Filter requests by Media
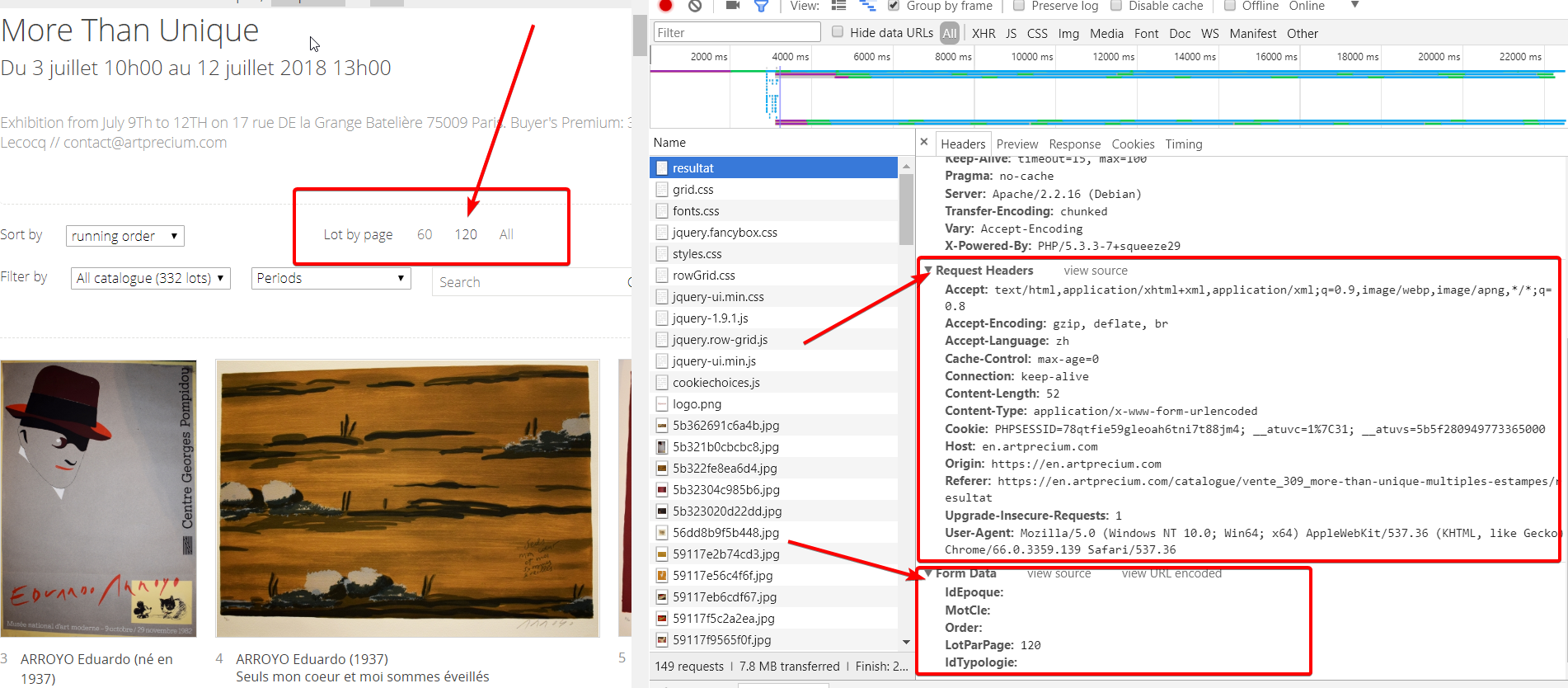1568x688 pixels. [1106, 34]
